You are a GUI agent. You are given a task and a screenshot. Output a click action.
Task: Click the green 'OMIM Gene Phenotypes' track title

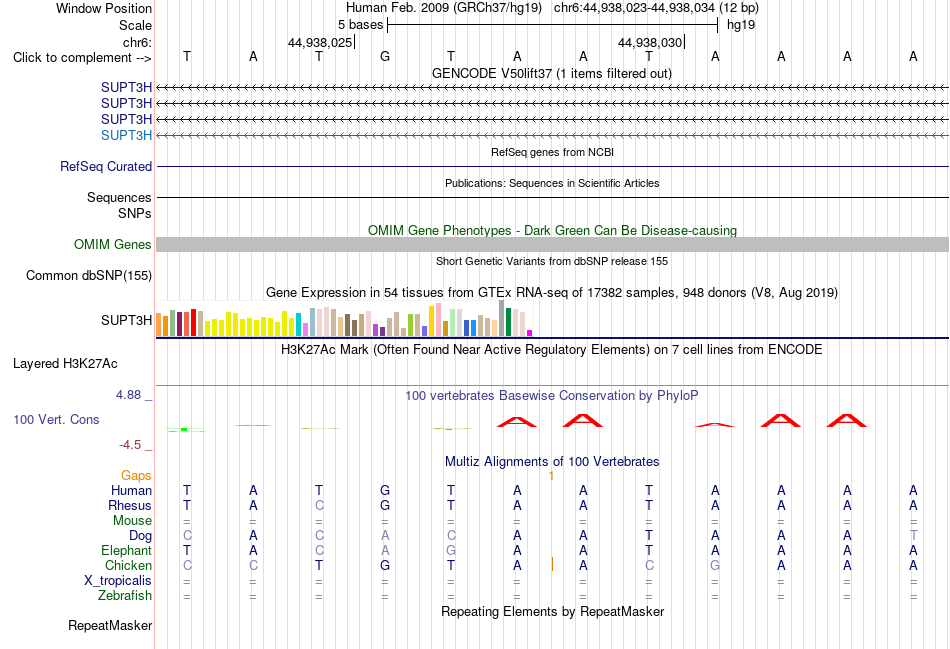(552, 230)
